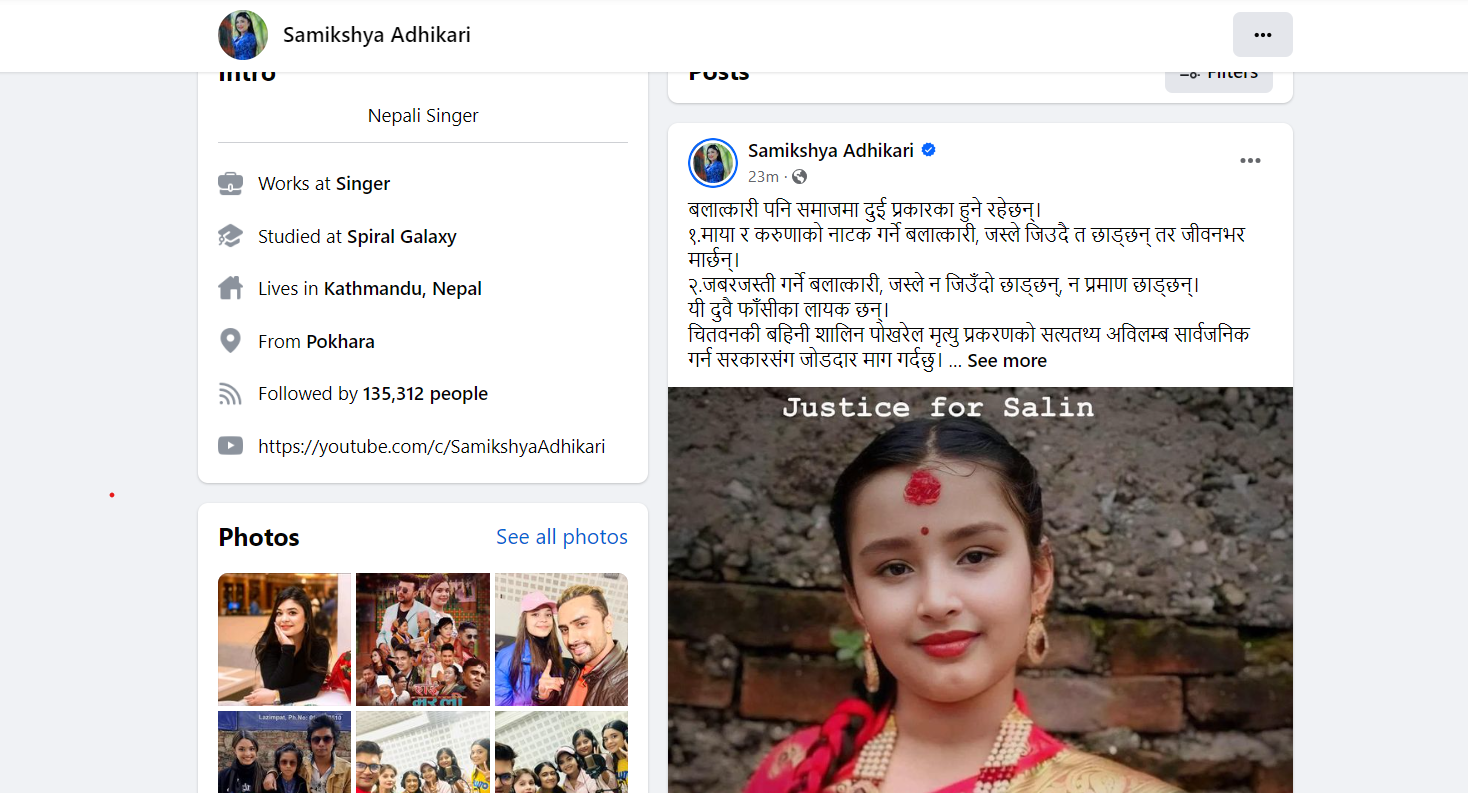Open the three-dot menu in the profile header
This screenshot has height=793, width=1468.
[x=1262, y=35]
